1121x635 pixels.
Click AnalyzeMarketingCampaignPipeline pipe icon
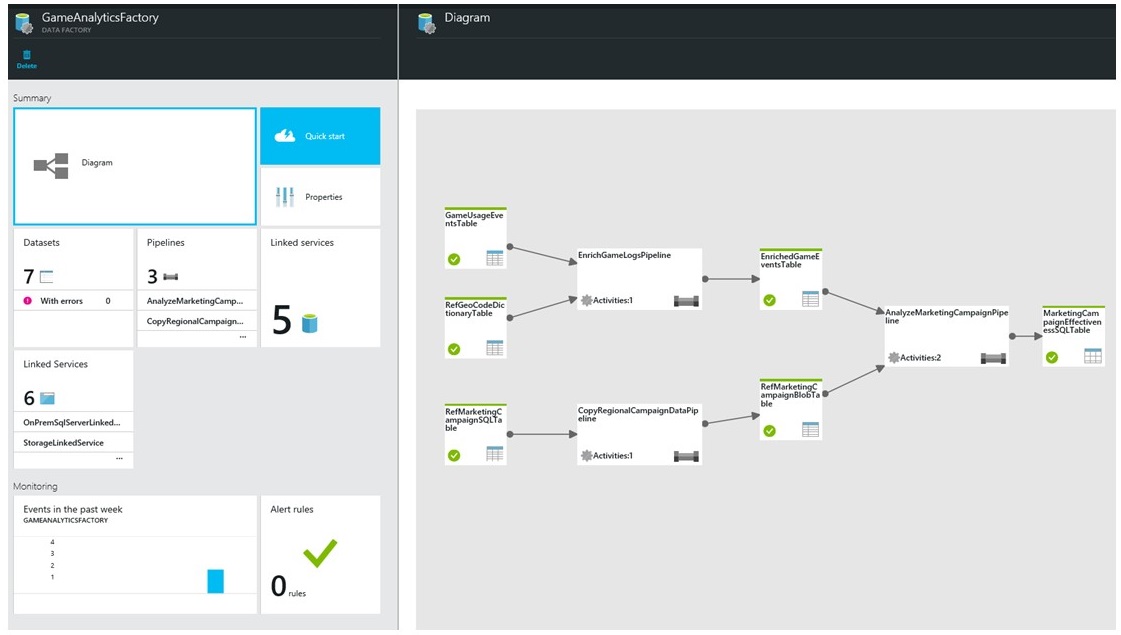(x=993, y=358)
